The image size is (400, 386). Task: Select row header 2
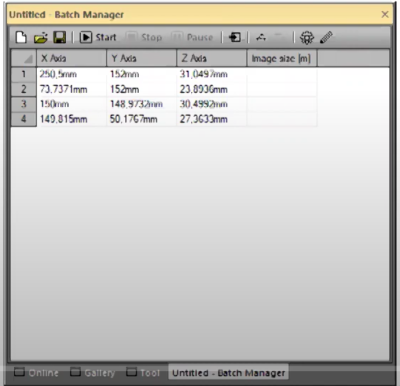(24, 89)
